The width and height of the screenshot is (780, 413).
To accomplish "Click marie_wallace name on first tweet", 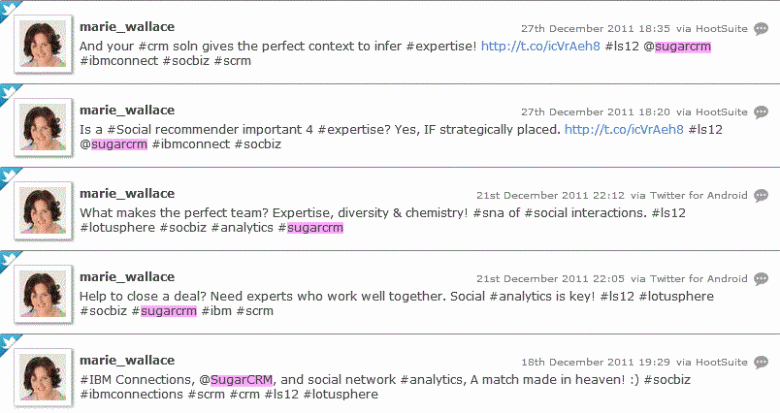I will point(126,27).
